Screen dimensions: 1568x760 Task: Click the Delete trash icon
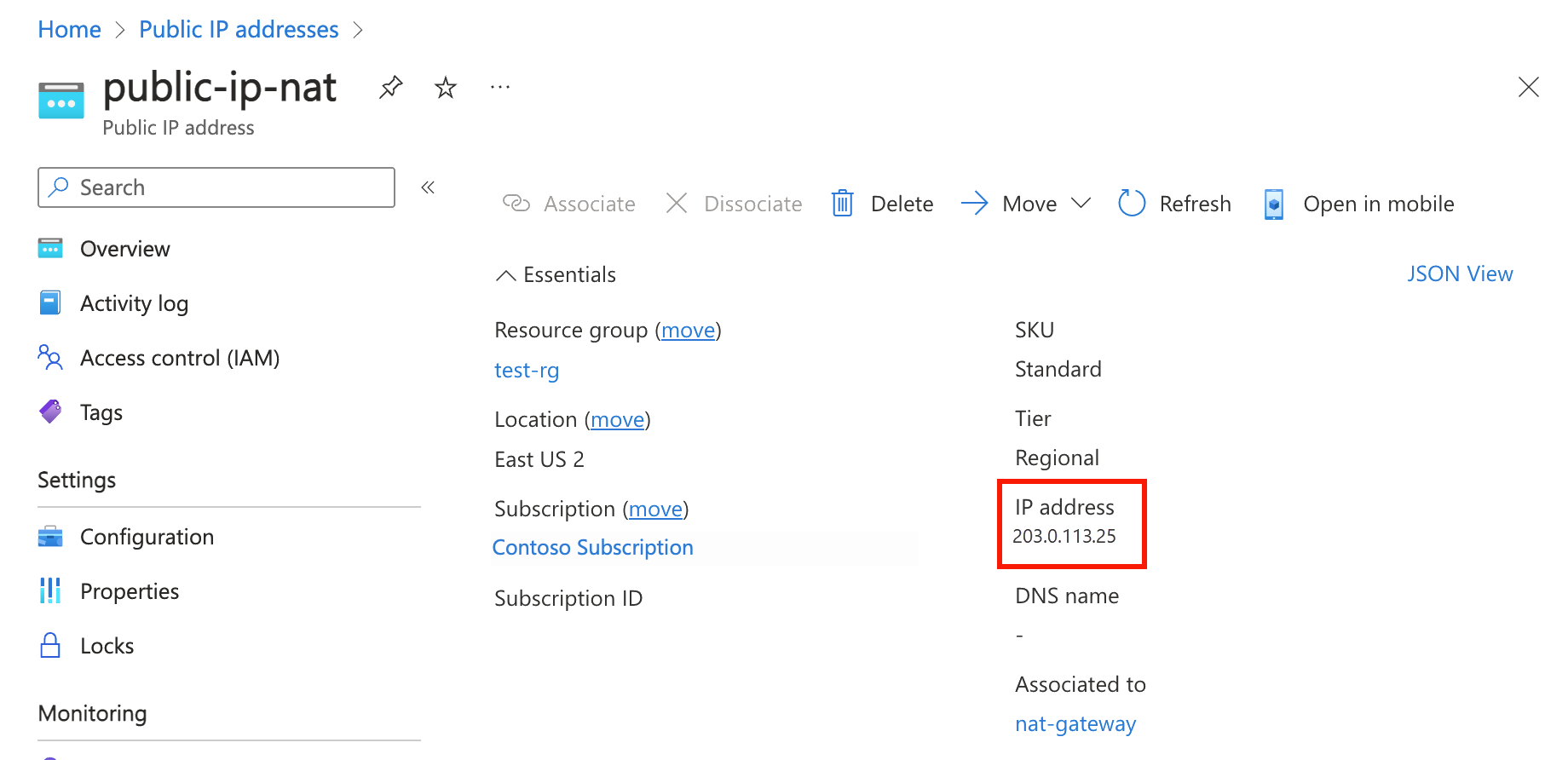click(842, 204)
